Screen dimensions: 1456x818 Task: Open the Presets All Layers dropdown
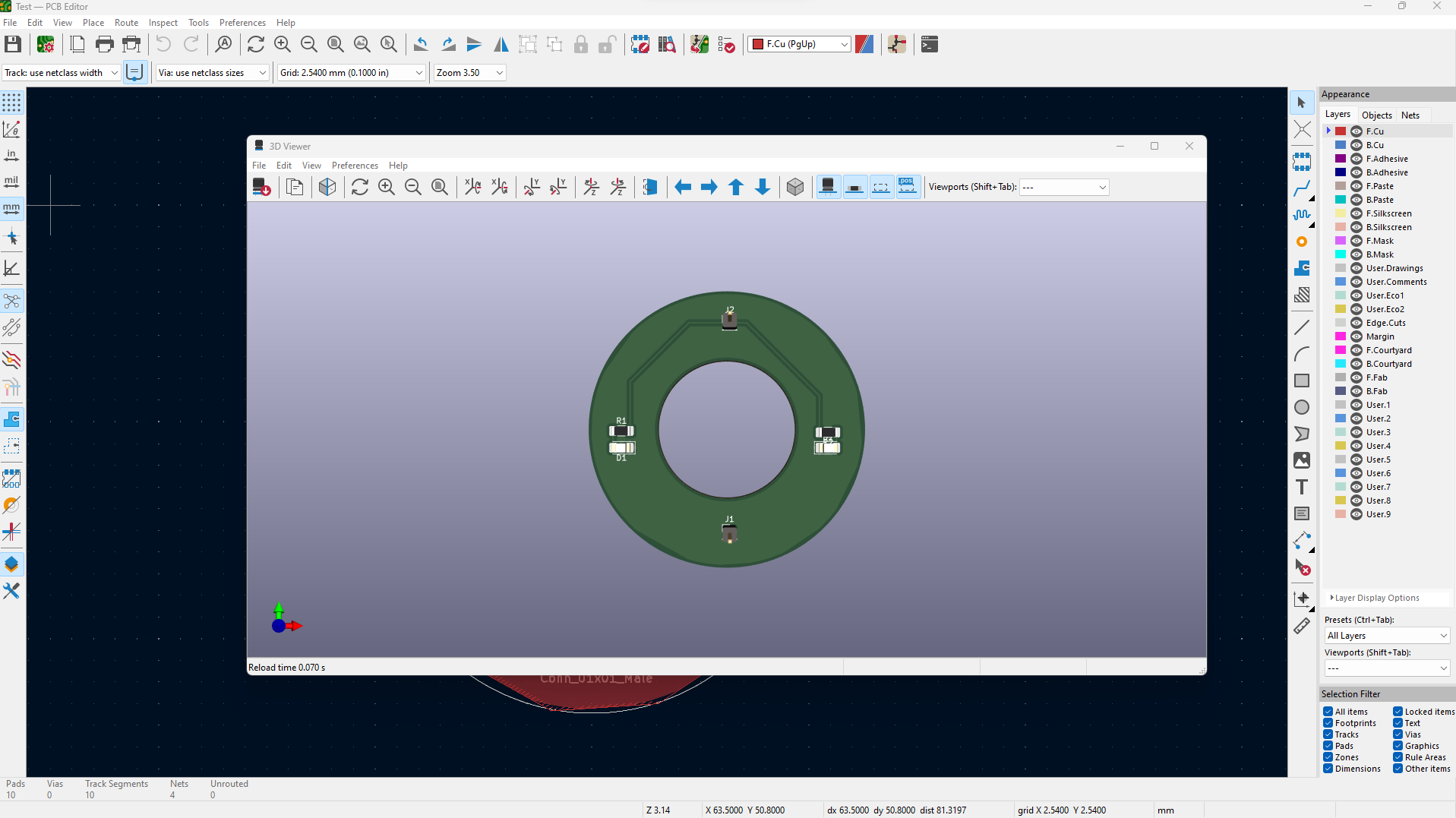click(x=1387, y=636)
